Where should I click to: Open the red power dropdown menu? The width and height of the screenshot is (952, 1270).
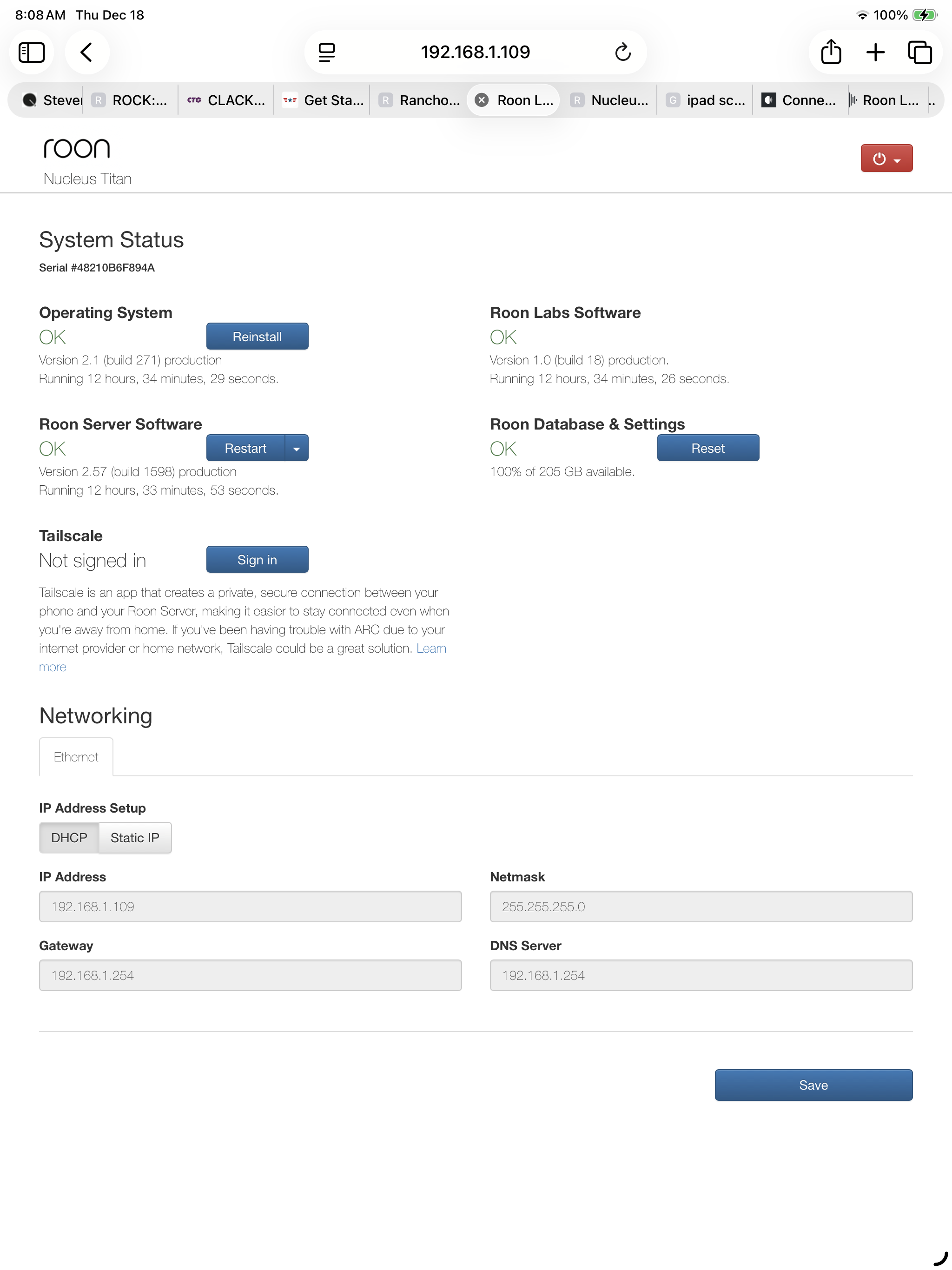pos(886,159)
